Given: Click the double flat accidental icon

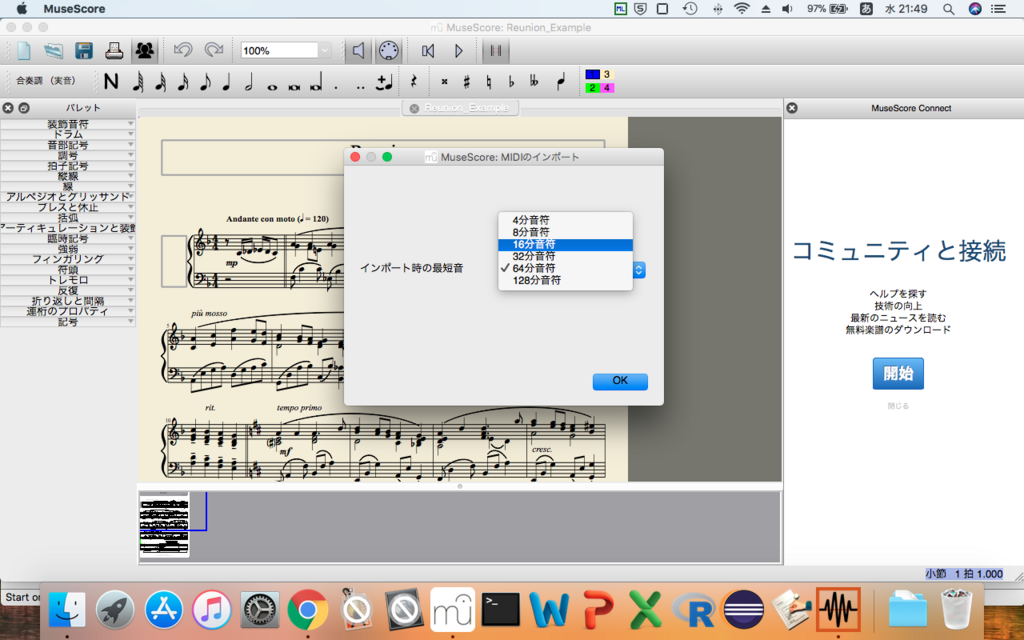Looking at the screenshot, I should coord(535,82).
